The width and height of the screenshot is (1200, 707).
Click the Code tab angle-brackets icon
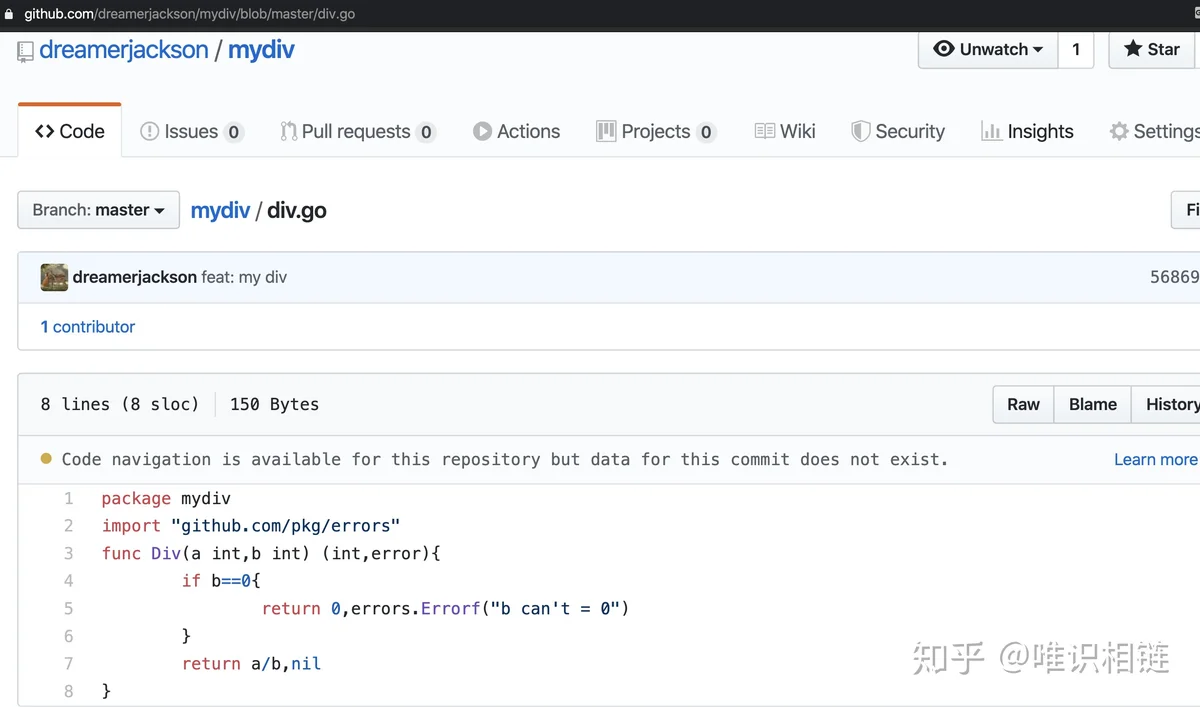44,131
